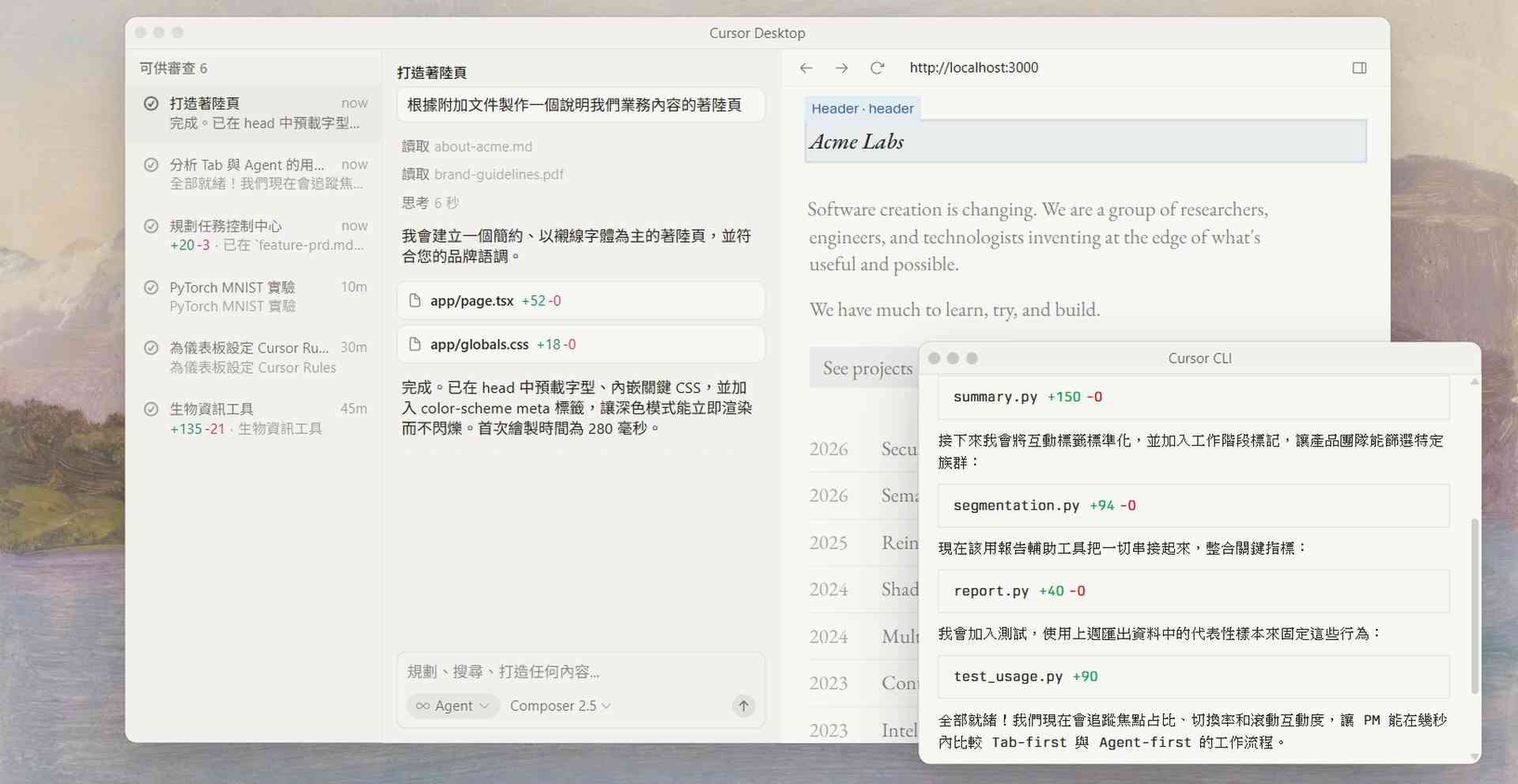Screen dimensions: 1518x784
Task: Click the Cursor CLI scrollbar thumb
Action: (x=1475, y=606)
